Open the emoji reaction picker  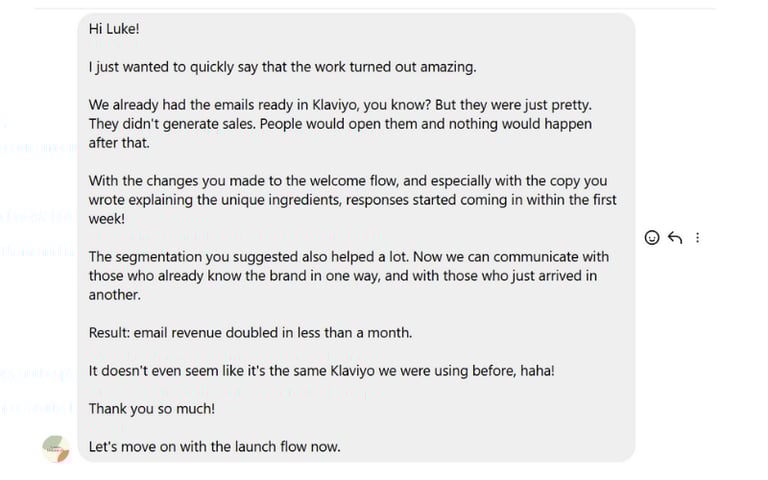pyautogui.click(x=652, y=238)
